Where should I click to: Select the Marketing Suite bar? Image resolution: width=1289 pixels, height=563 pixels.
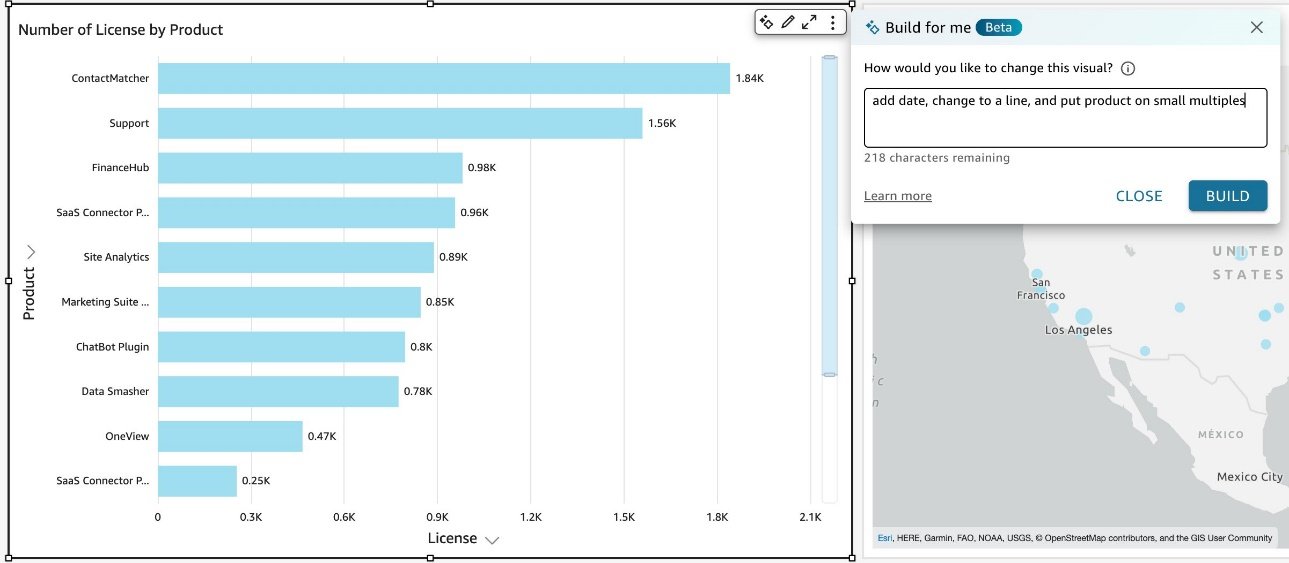pyautogui.click(x=289, y=302)
